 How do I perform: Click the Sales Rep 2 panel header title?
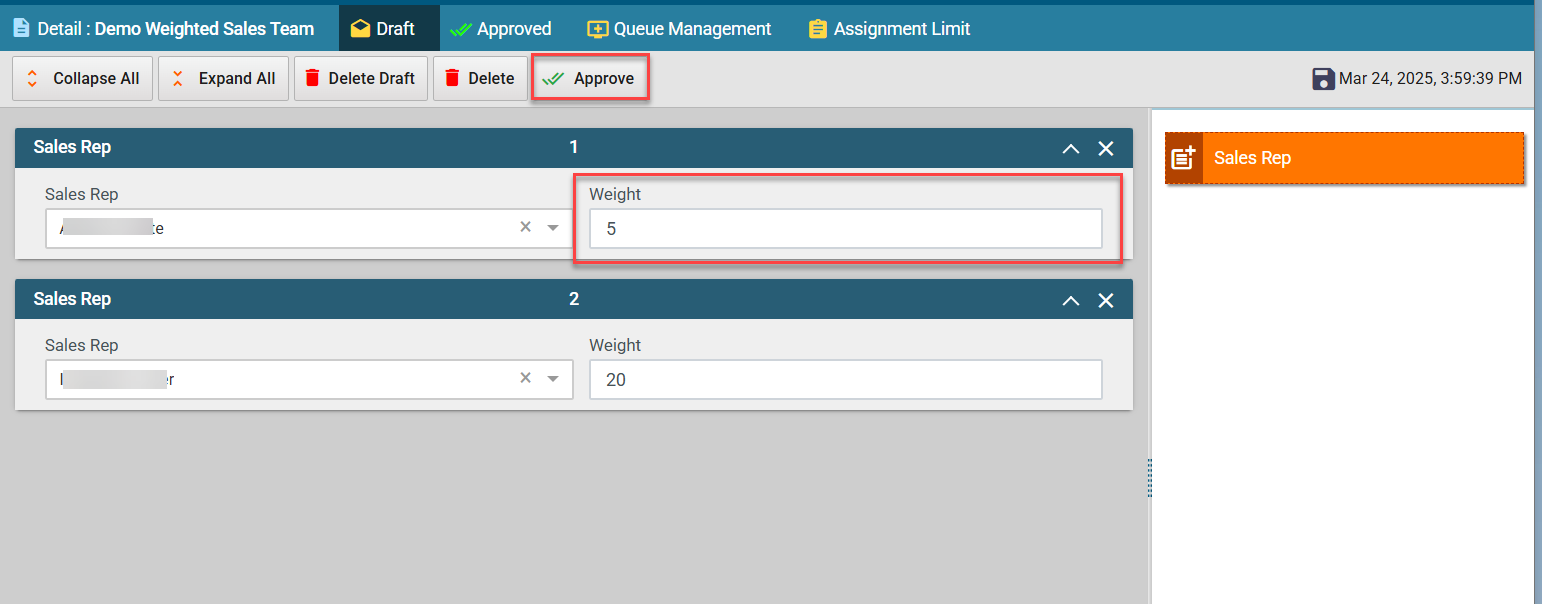tap(72, 299)
